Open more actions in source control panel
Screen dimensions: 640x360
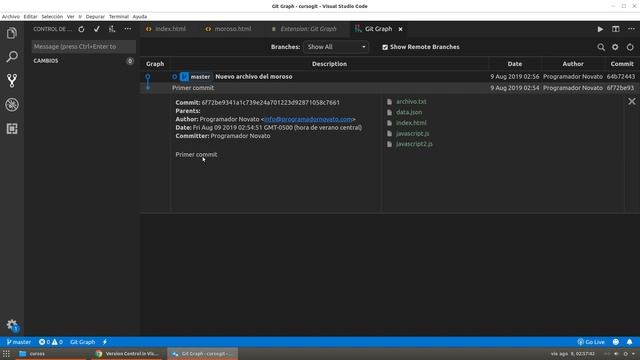128,29
